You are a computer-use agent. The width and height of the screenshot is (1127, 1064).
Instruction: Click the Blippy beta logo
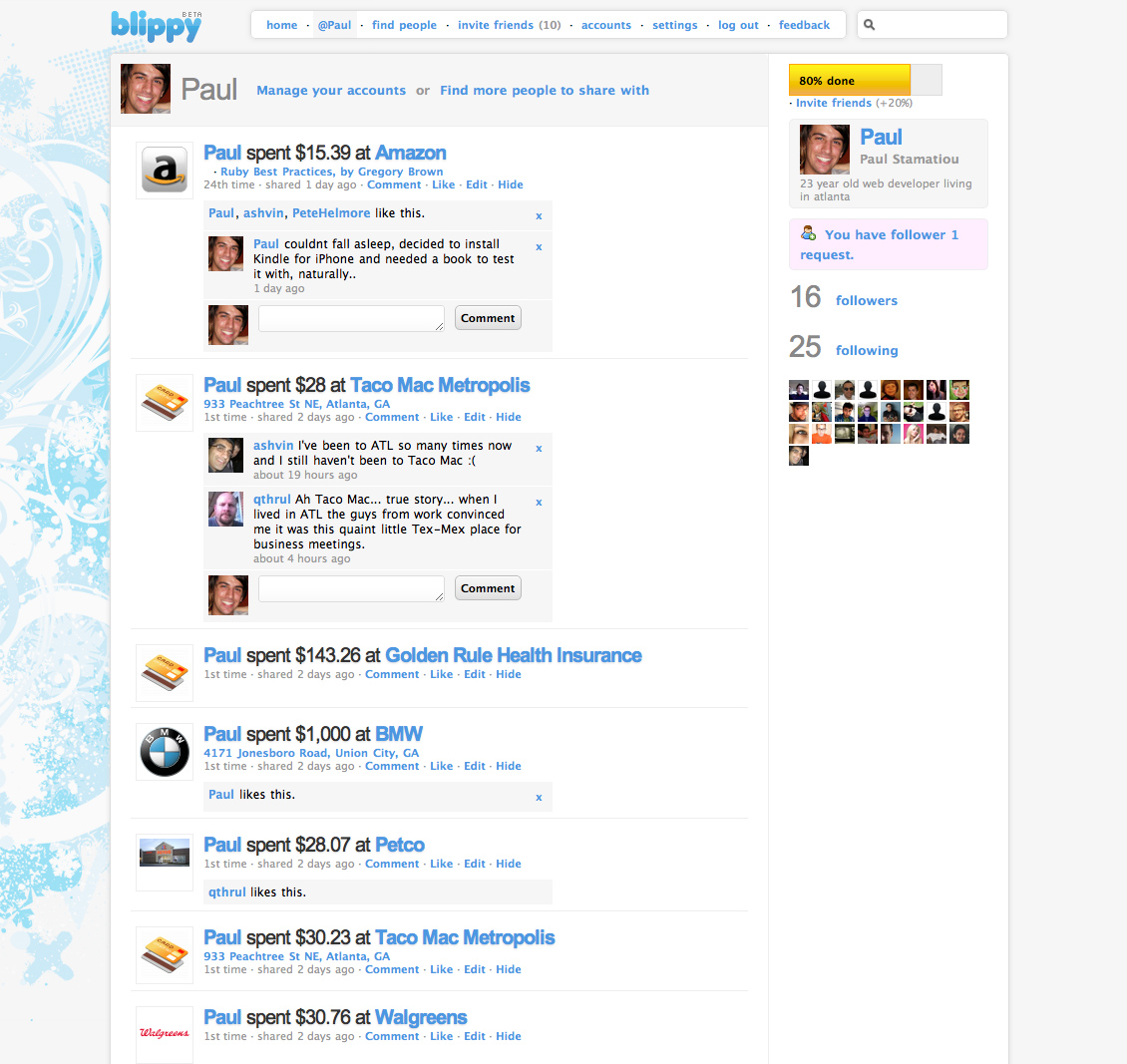click(x=157, y=27)
